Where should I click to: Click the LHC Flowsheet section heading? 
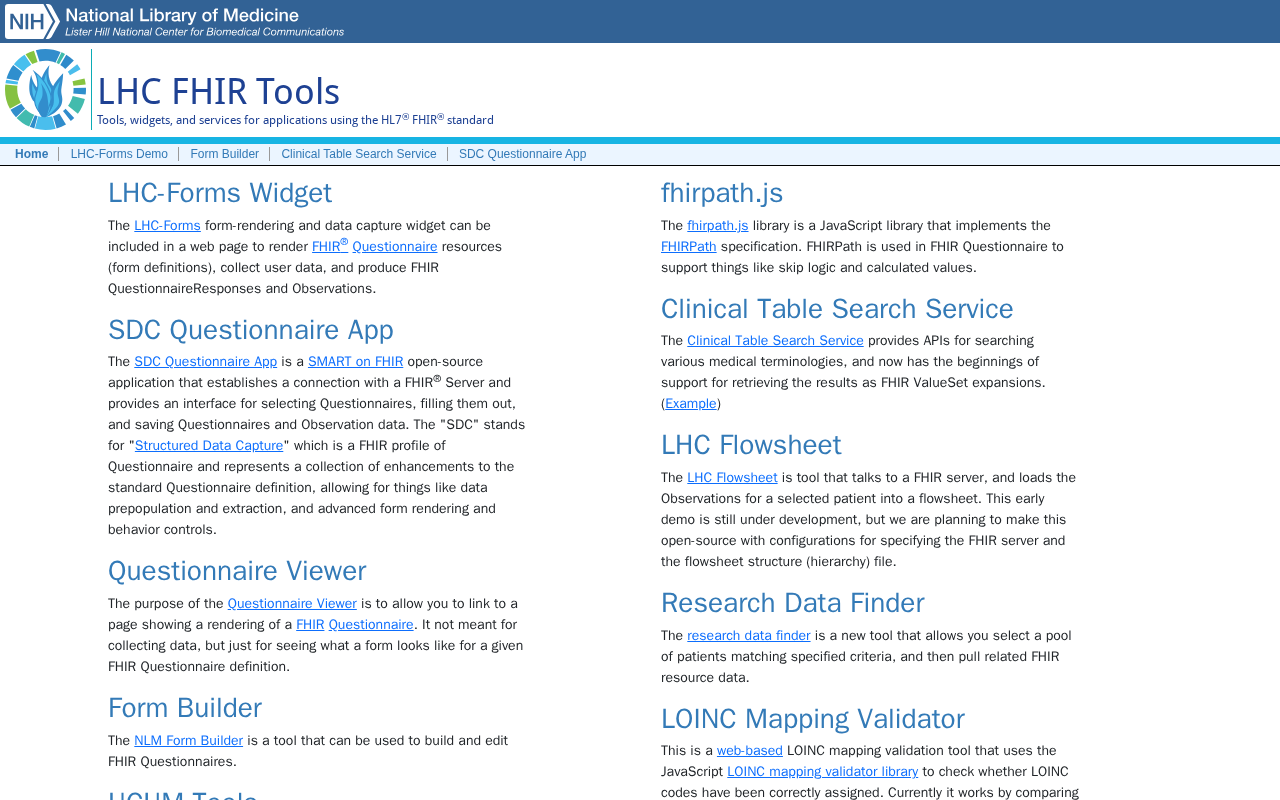pyautogui.click(x=751, y=445)
